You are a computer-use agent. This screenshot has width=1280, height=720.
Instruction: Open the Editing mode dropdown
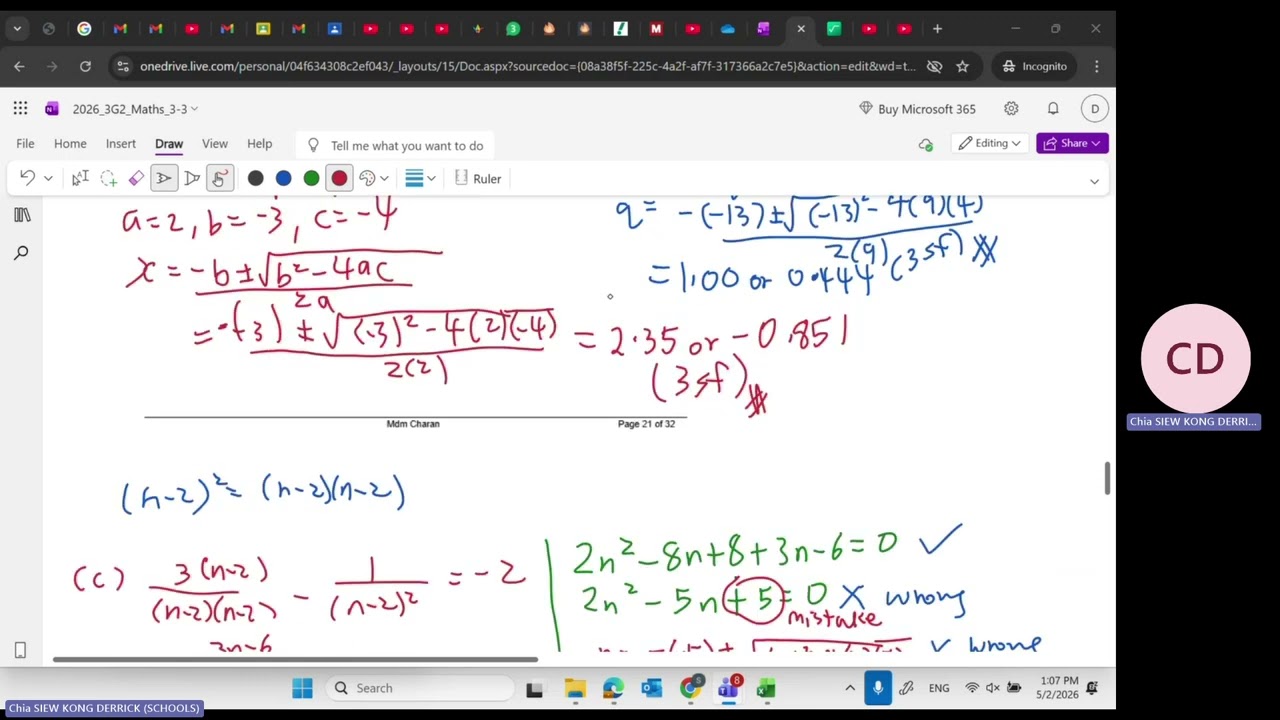tap(990, 143)
